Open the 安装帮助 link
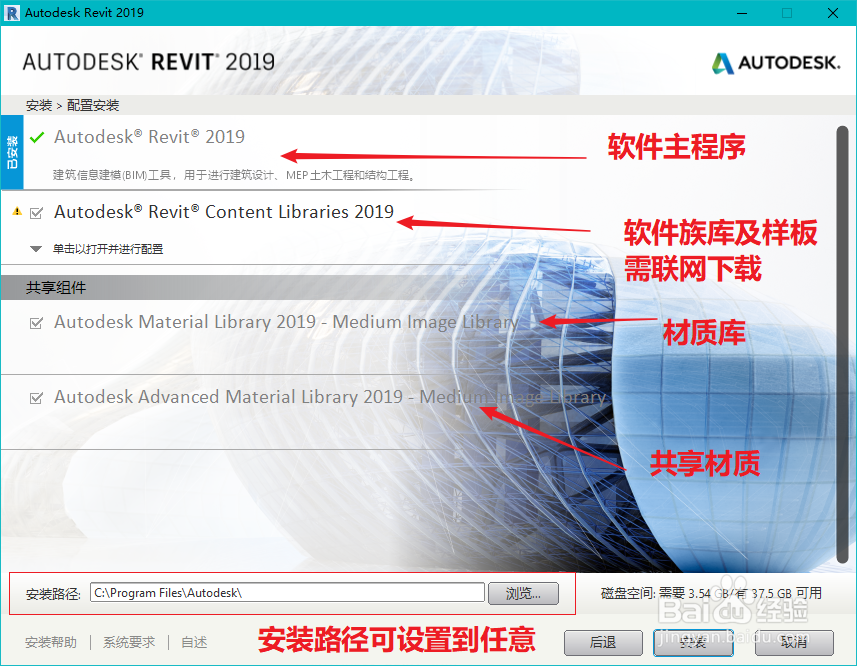Viewport: 857px width, 666px height. pos(51,642)
